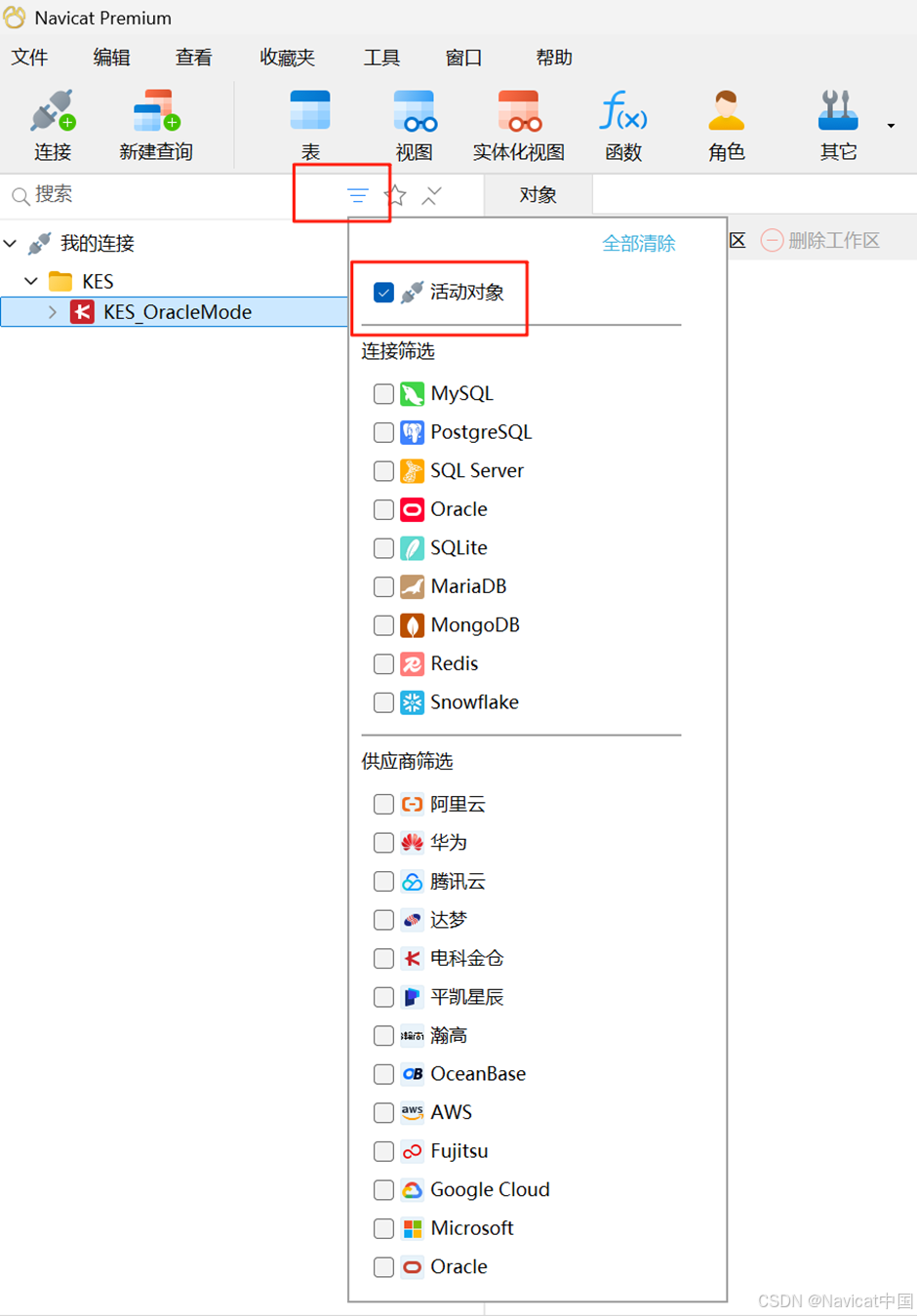
Task: Open the Edit menu
Action: click(x=111, y=58)
